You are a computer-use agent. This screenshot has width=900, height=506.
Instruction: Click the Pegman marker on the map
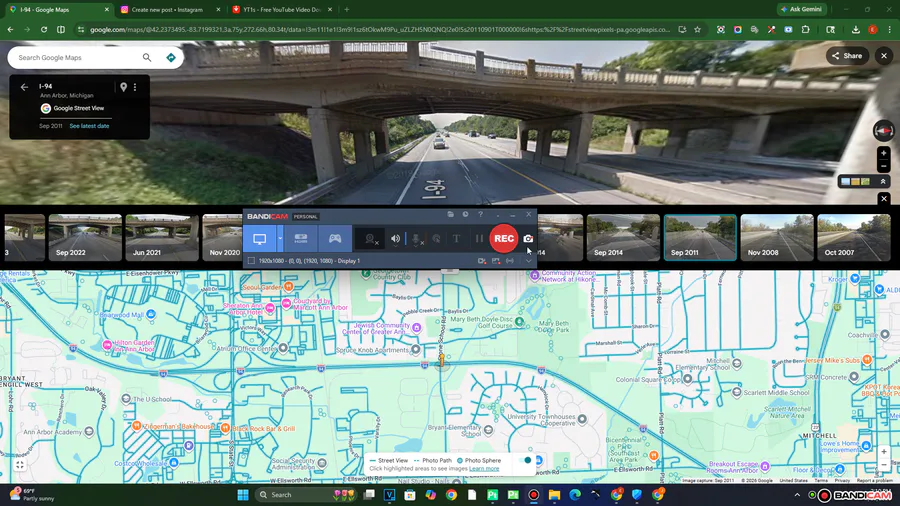(442, 360)
